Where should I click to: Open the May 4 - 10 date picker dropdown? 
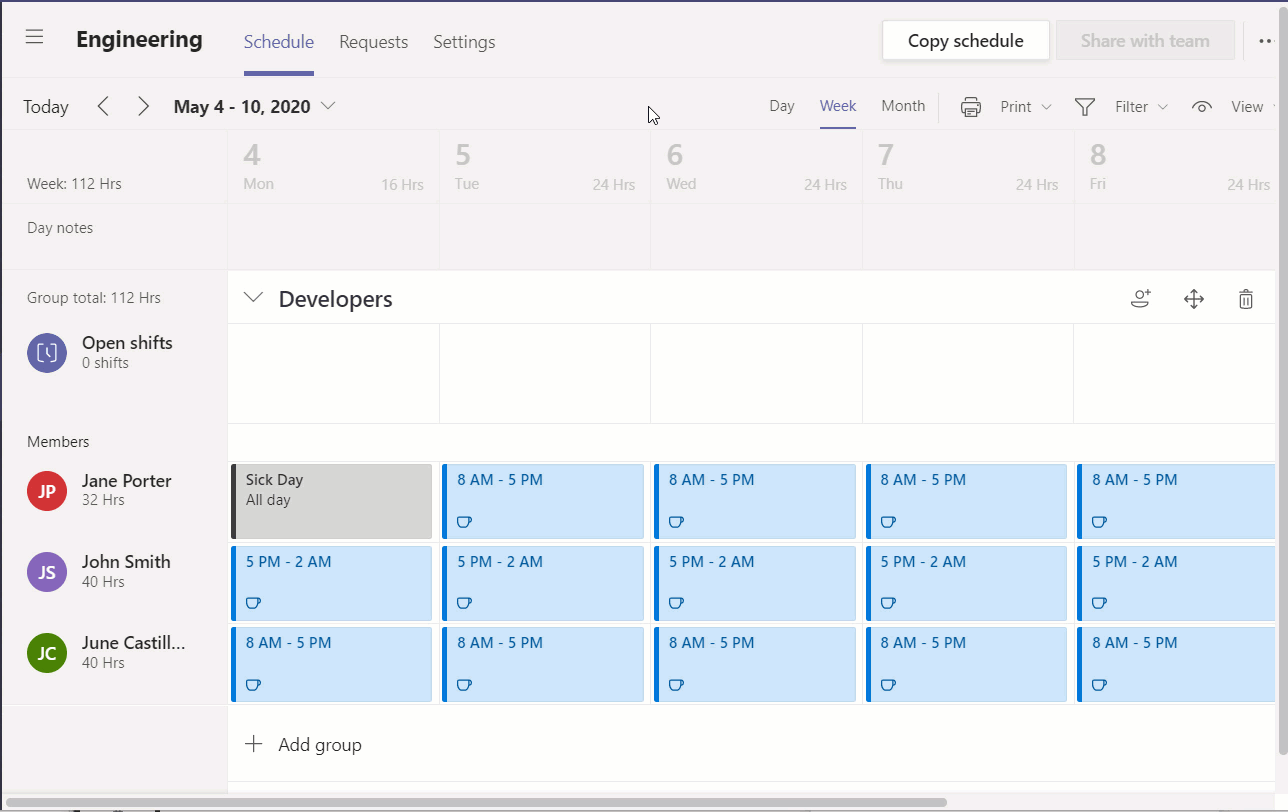coord(330,106)
